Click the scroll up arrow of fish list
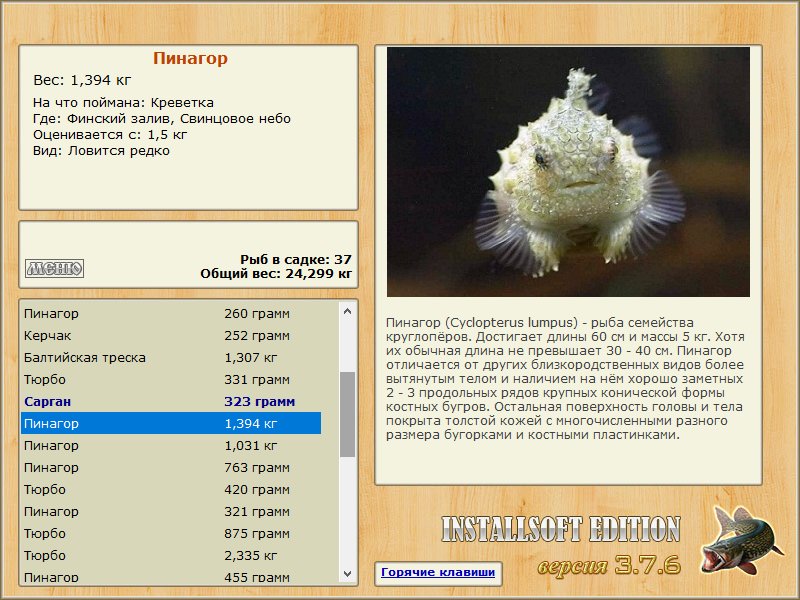This screenshot has width=800, height=600. 347,311
